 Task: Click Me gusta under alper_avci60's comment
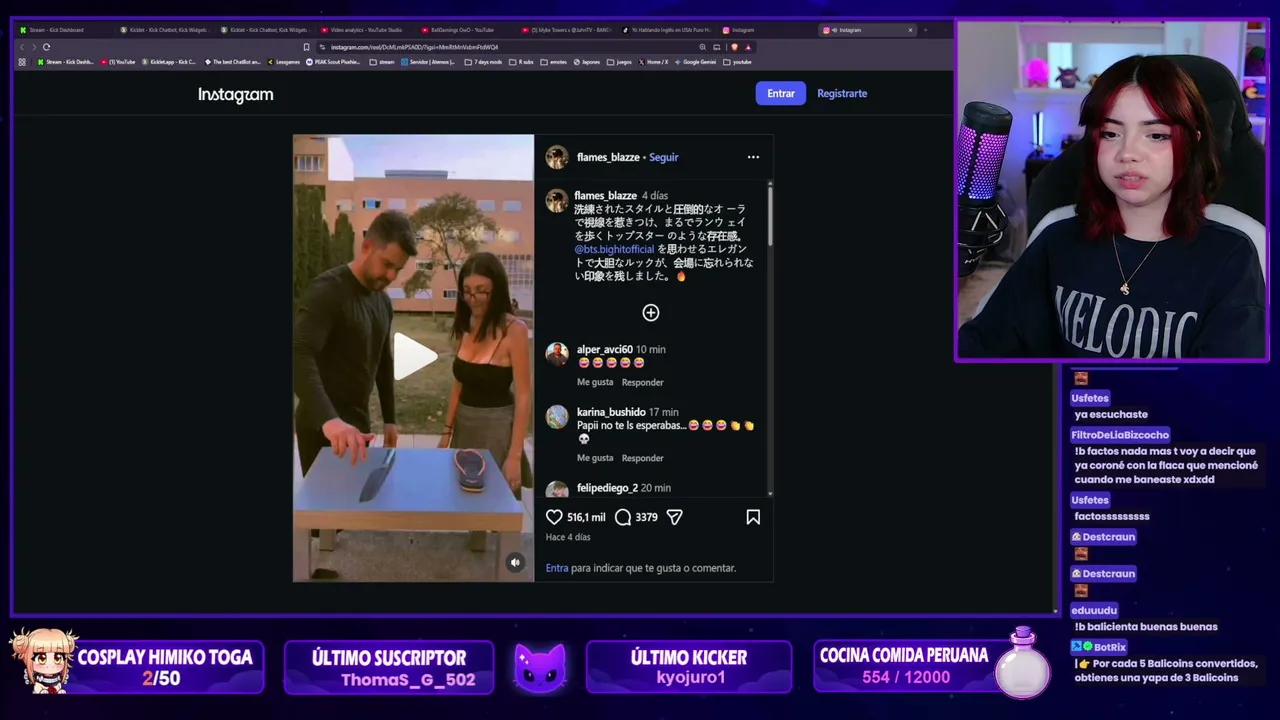[595, 382]
